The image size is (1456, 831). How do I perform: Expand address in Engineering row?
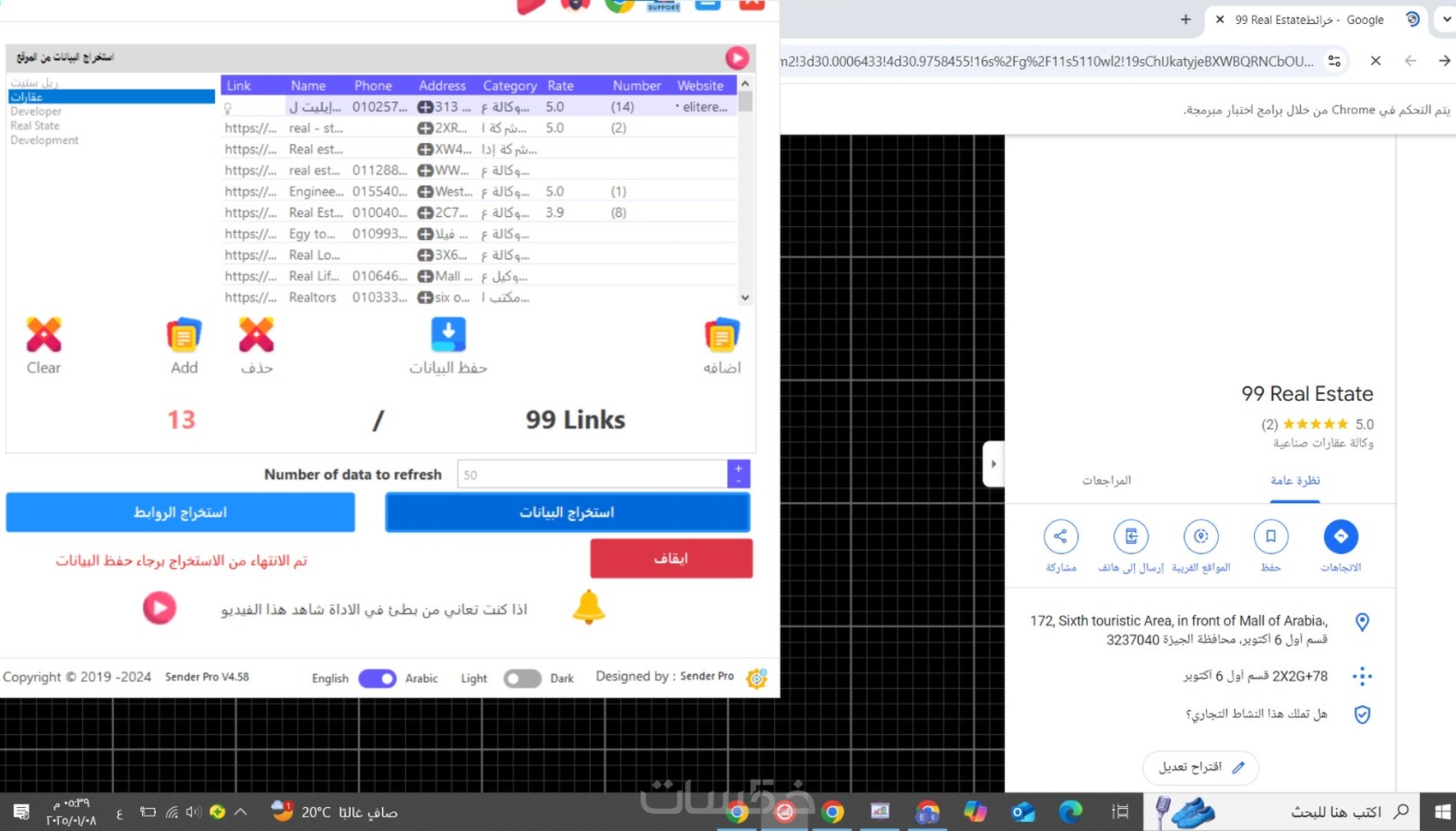pos(425,192)
